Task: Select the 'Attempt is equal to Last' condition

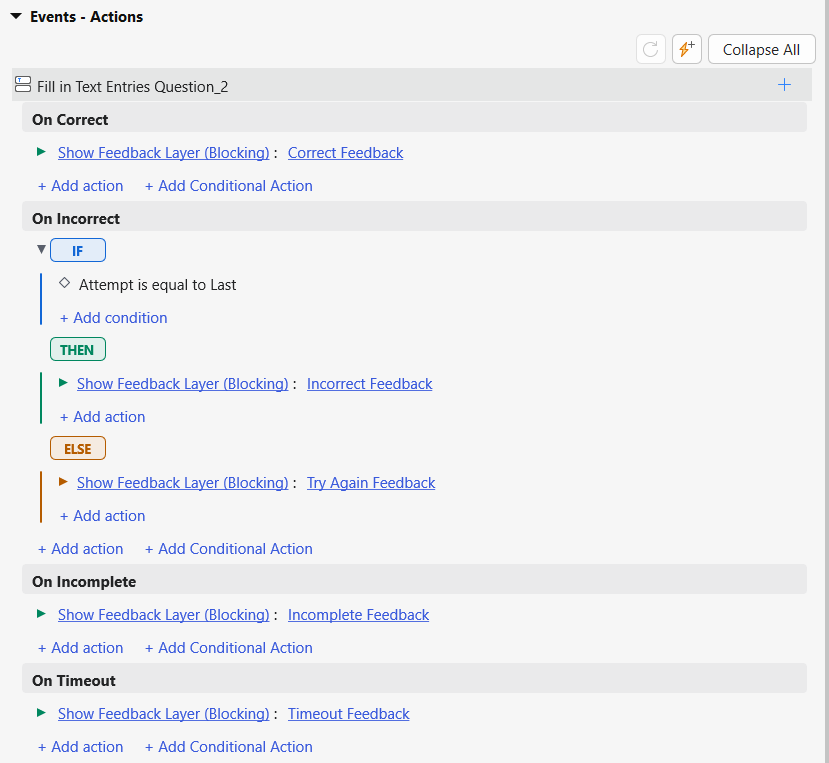Action: point(158,284)
